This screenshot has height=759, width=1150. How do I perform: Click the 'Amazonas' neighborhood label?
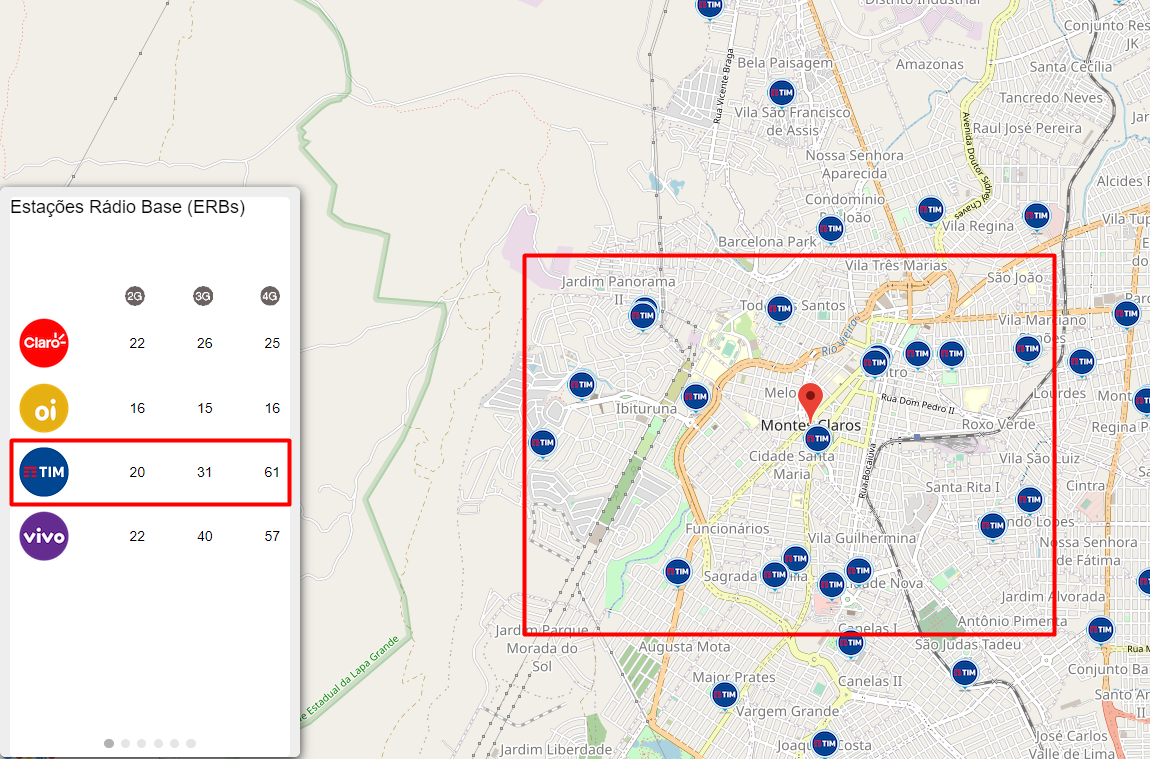point(929,65)
